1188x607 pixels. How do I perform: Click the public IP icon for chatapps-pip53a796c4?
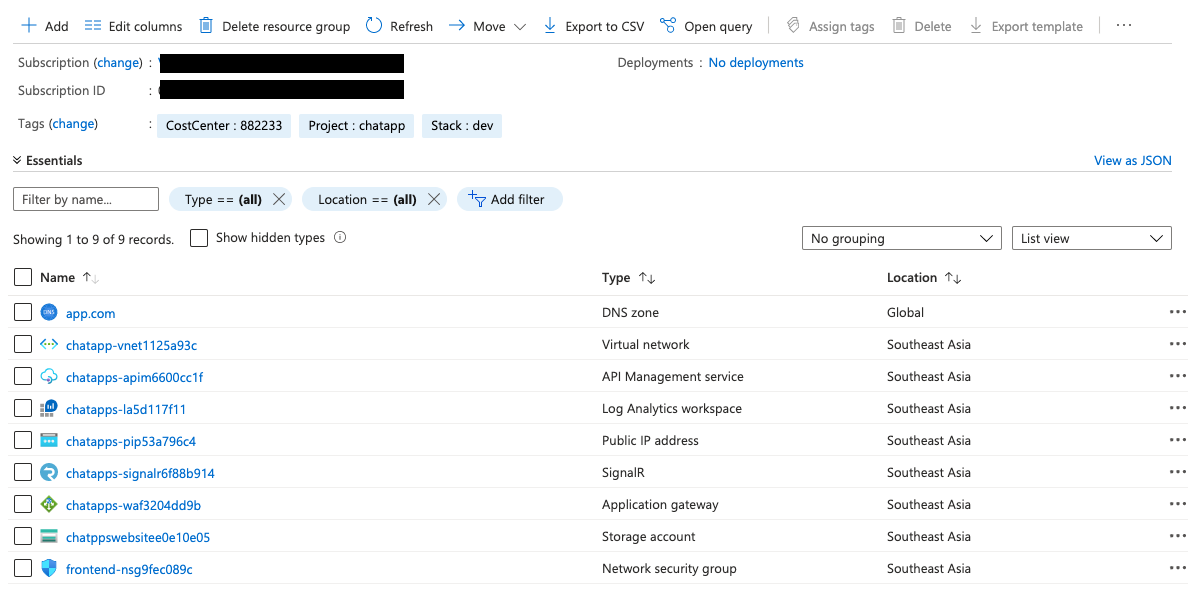tap(48, 440)
